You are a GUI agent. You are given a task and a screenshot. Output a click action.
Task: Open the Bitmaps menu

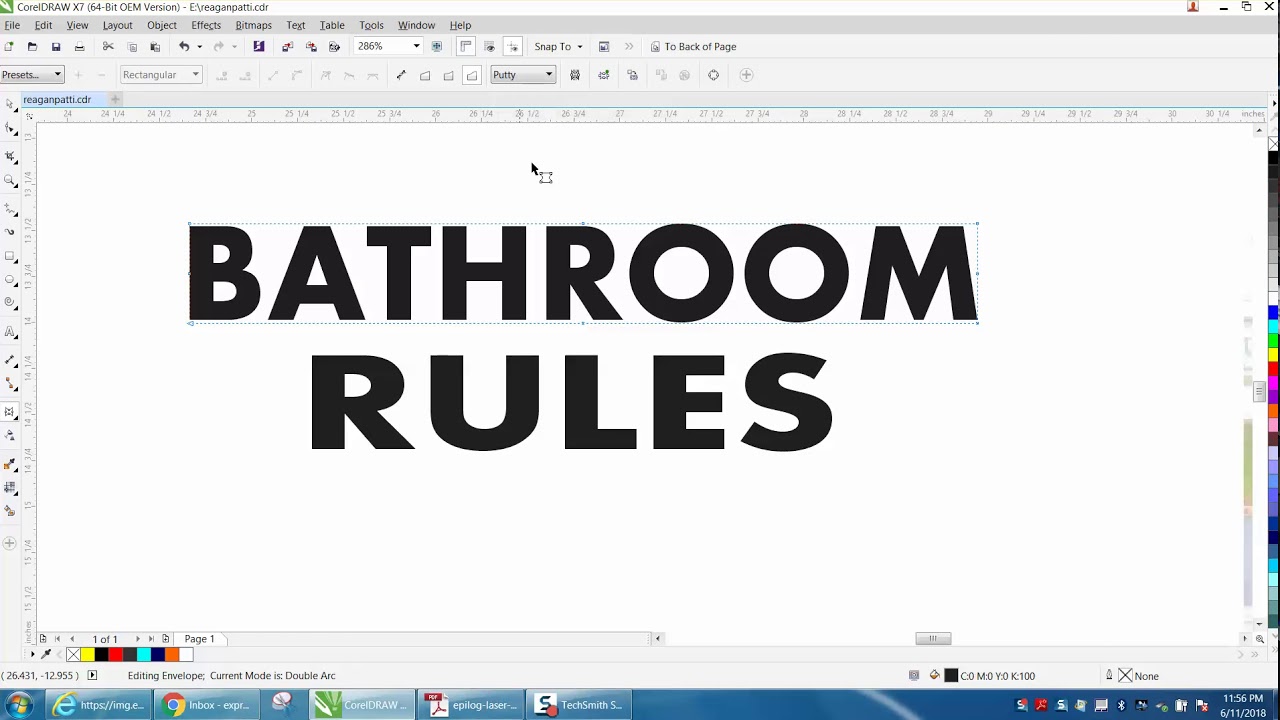(253, 25)
